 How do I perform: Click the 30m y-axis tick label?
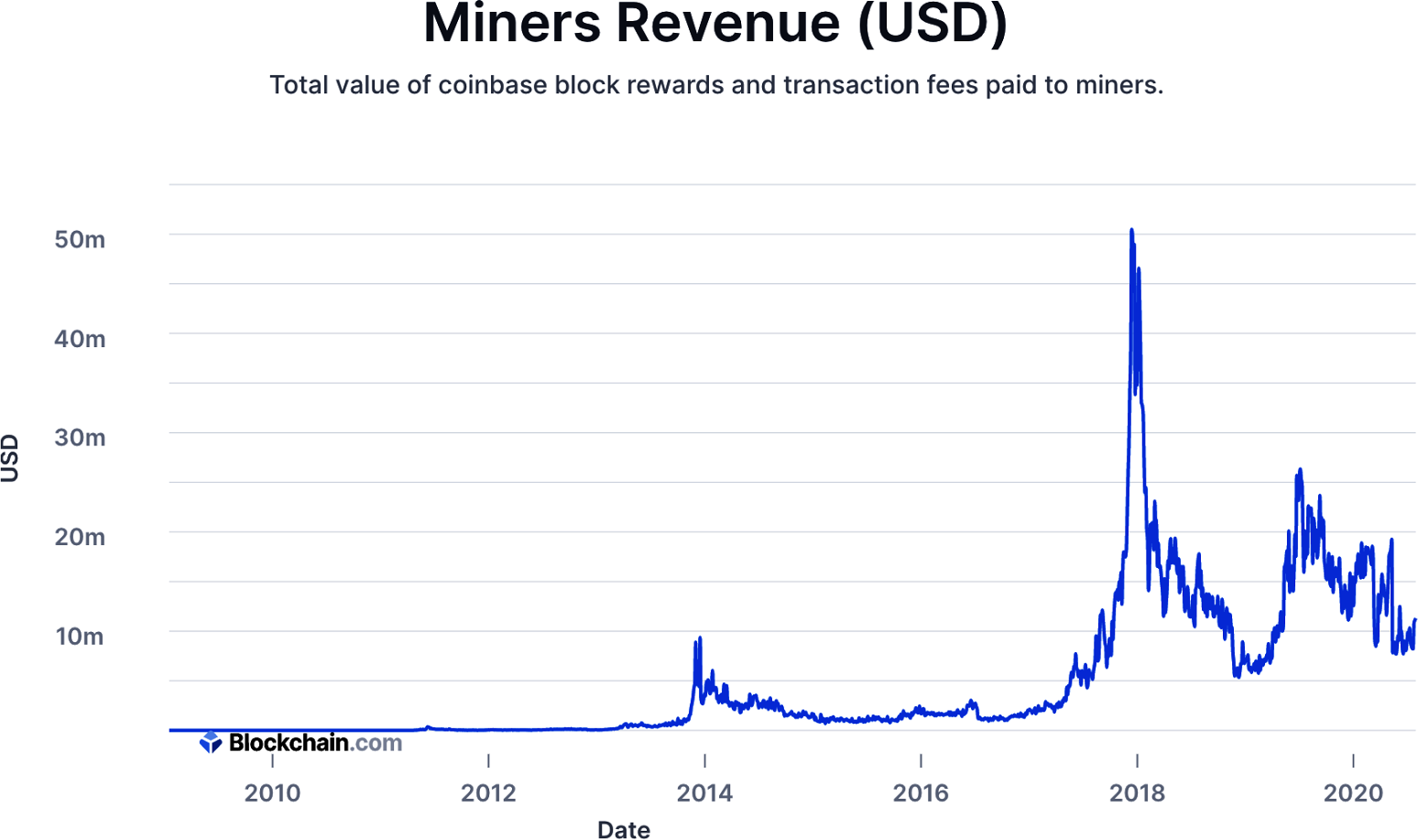[80, 438]
